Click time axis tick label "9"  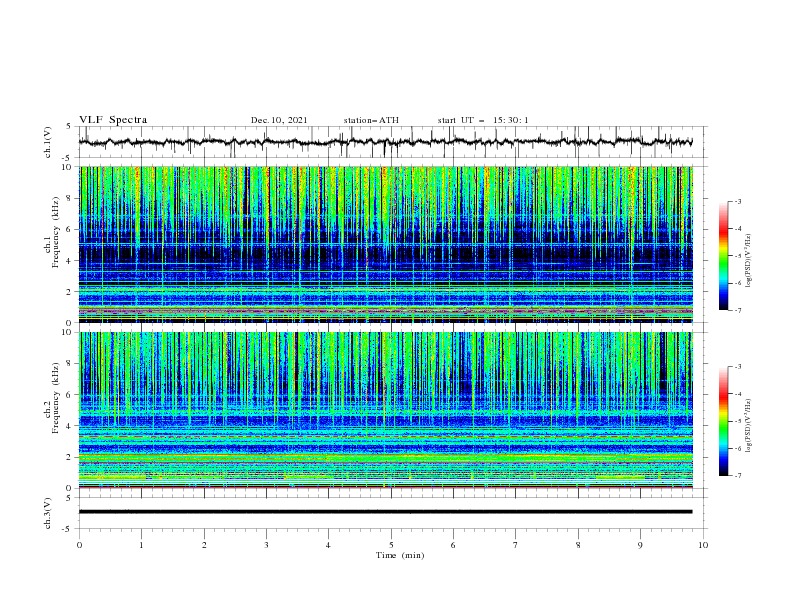pyautogui.click(x=640, y=545)
